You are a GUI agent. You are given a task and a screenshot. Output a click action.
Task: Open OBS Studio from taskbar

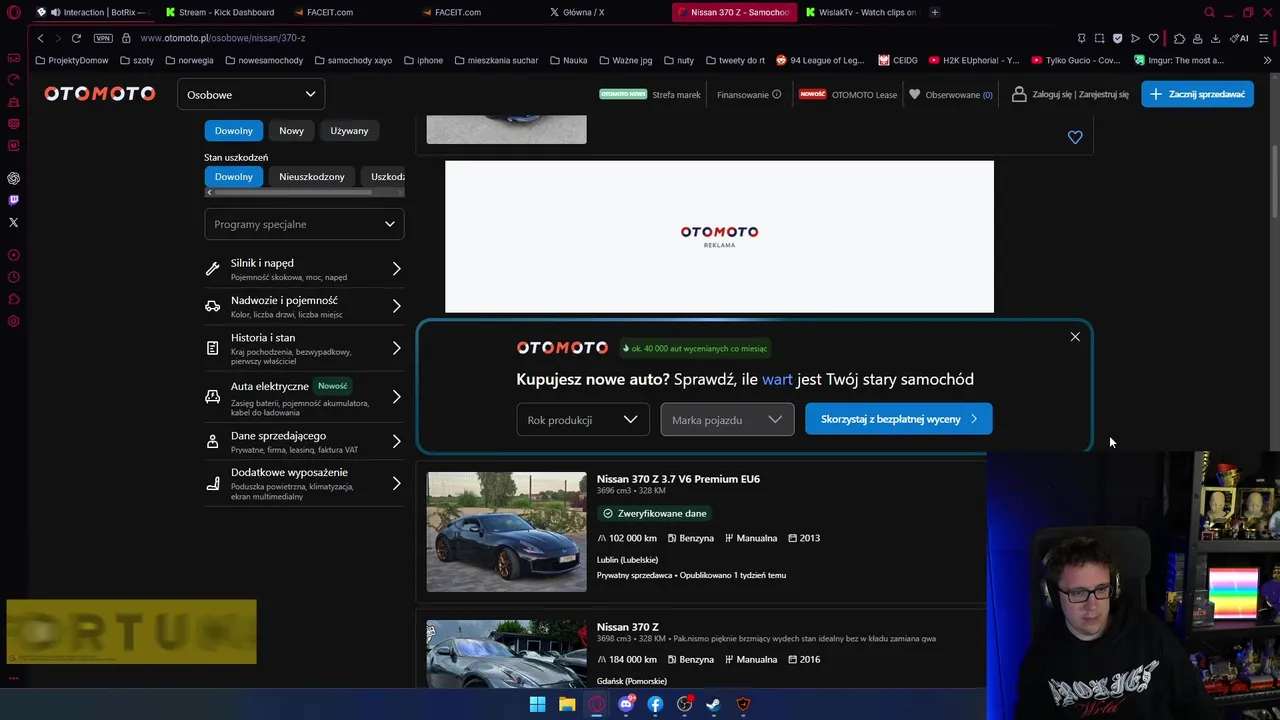point(684,704)
